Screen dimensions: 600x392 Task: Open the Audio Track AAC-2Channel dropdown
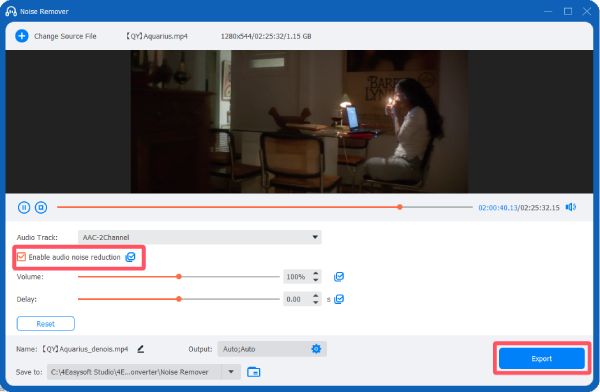(200, 237)
